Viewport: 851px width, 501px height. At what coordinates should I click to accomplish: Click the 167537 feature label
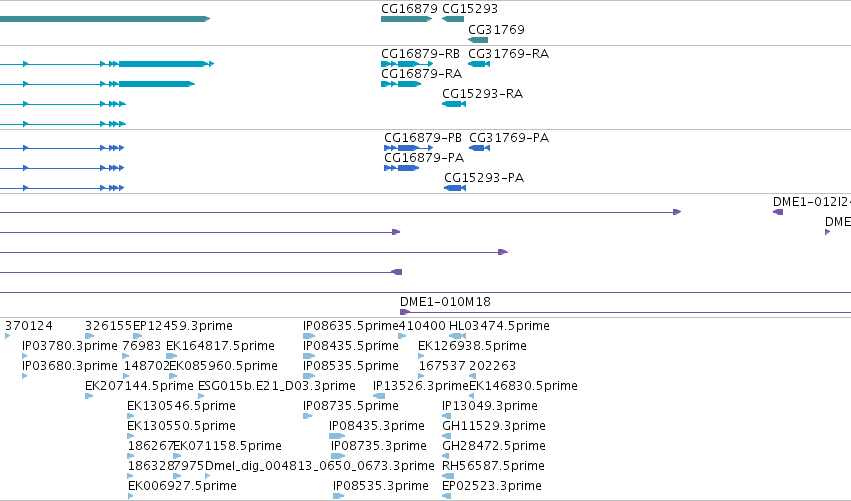442,366
